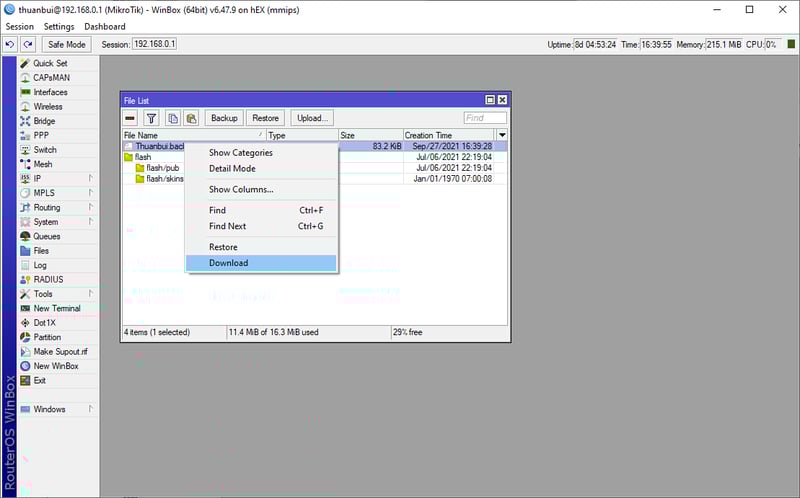Choose Download from the context menu
The image size is (800, 498).
click(228, 263)
